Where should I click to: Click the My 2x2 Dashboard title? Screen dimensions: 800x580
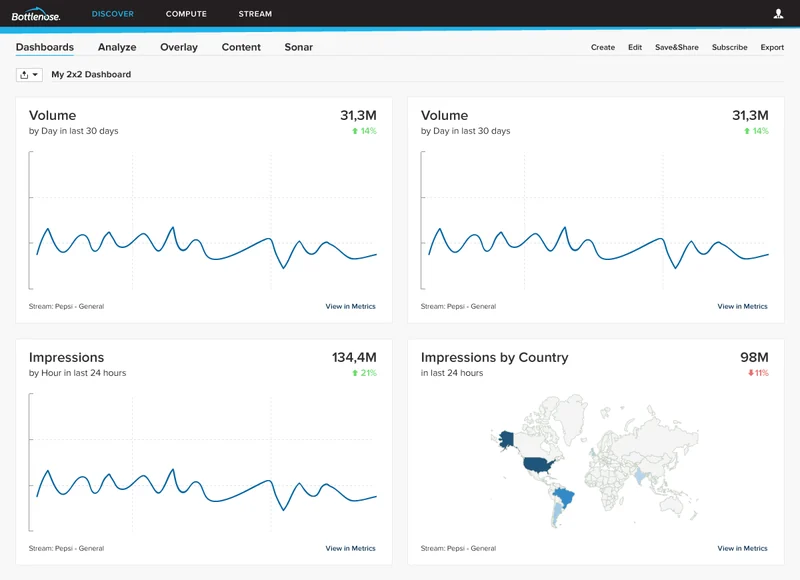pos(91,74)
